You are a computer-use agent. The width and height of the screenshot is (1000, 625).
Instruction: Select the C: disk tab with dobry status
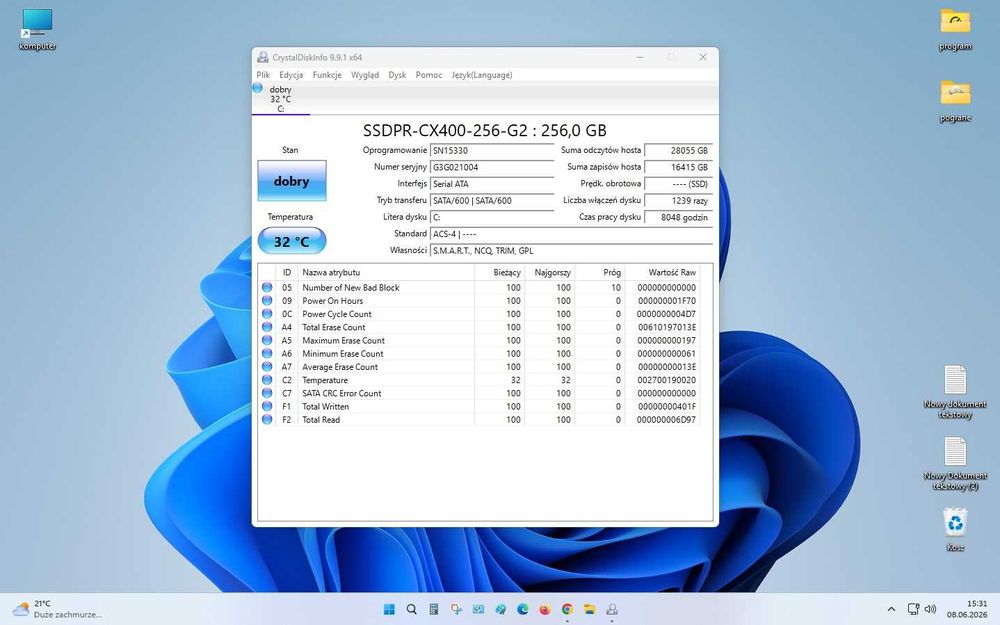(281, 99)
